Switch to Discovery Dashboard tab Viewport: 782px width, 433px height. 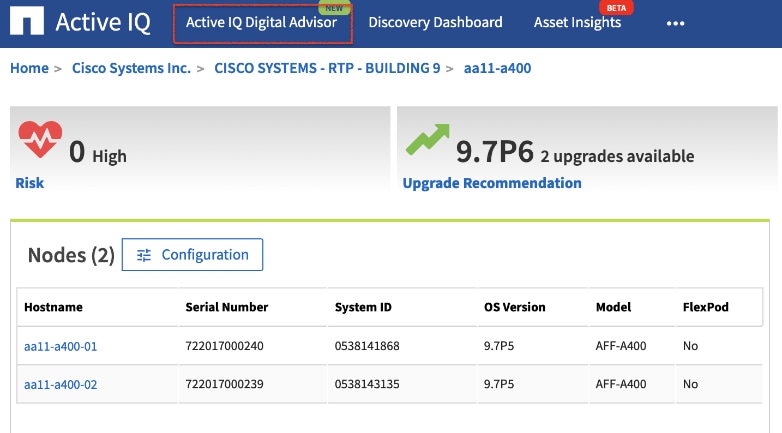tap(435, 22)
